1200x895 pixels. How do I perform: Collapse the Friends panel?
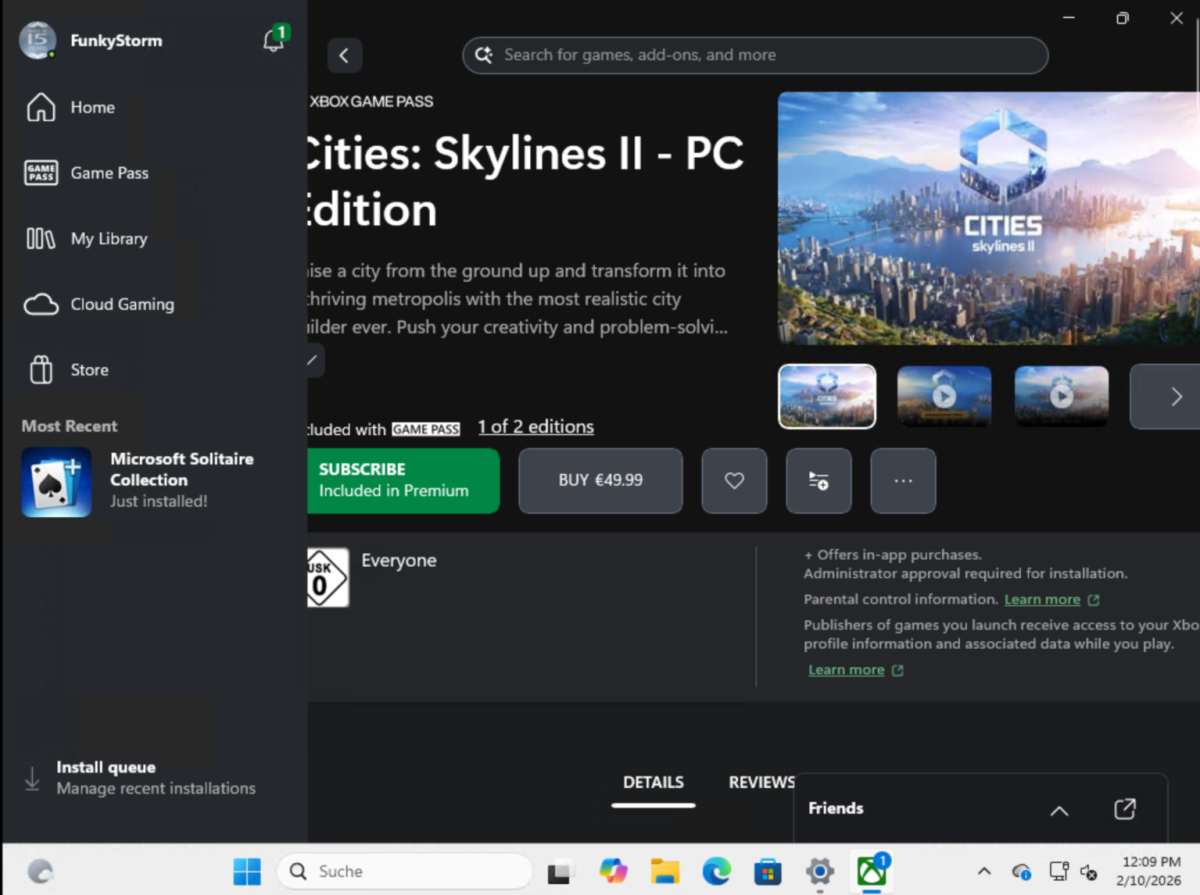click(x=1059, y=811)
